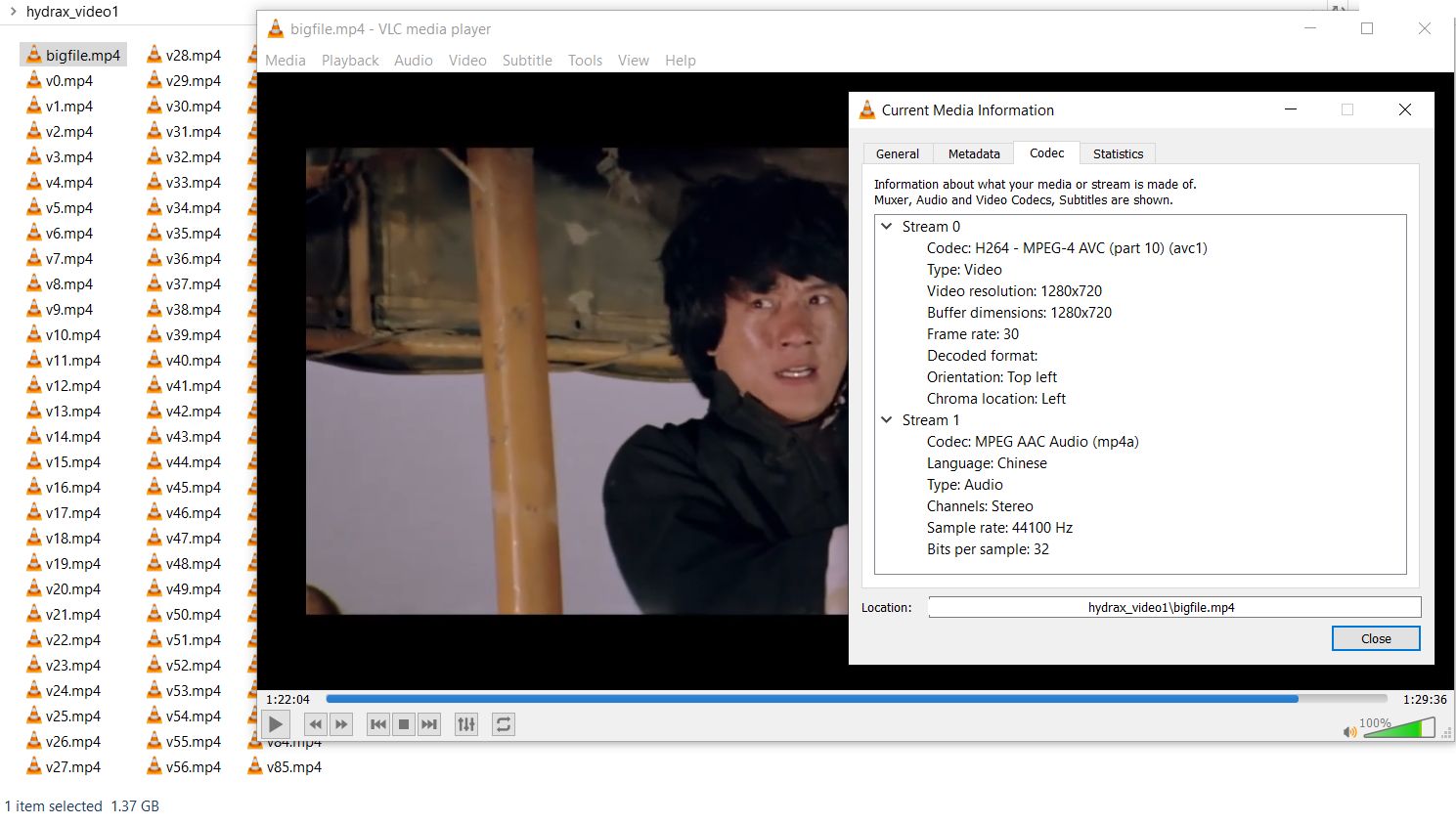Switch to the General tab
The image size is (1456, 825).
click(898, 153)
